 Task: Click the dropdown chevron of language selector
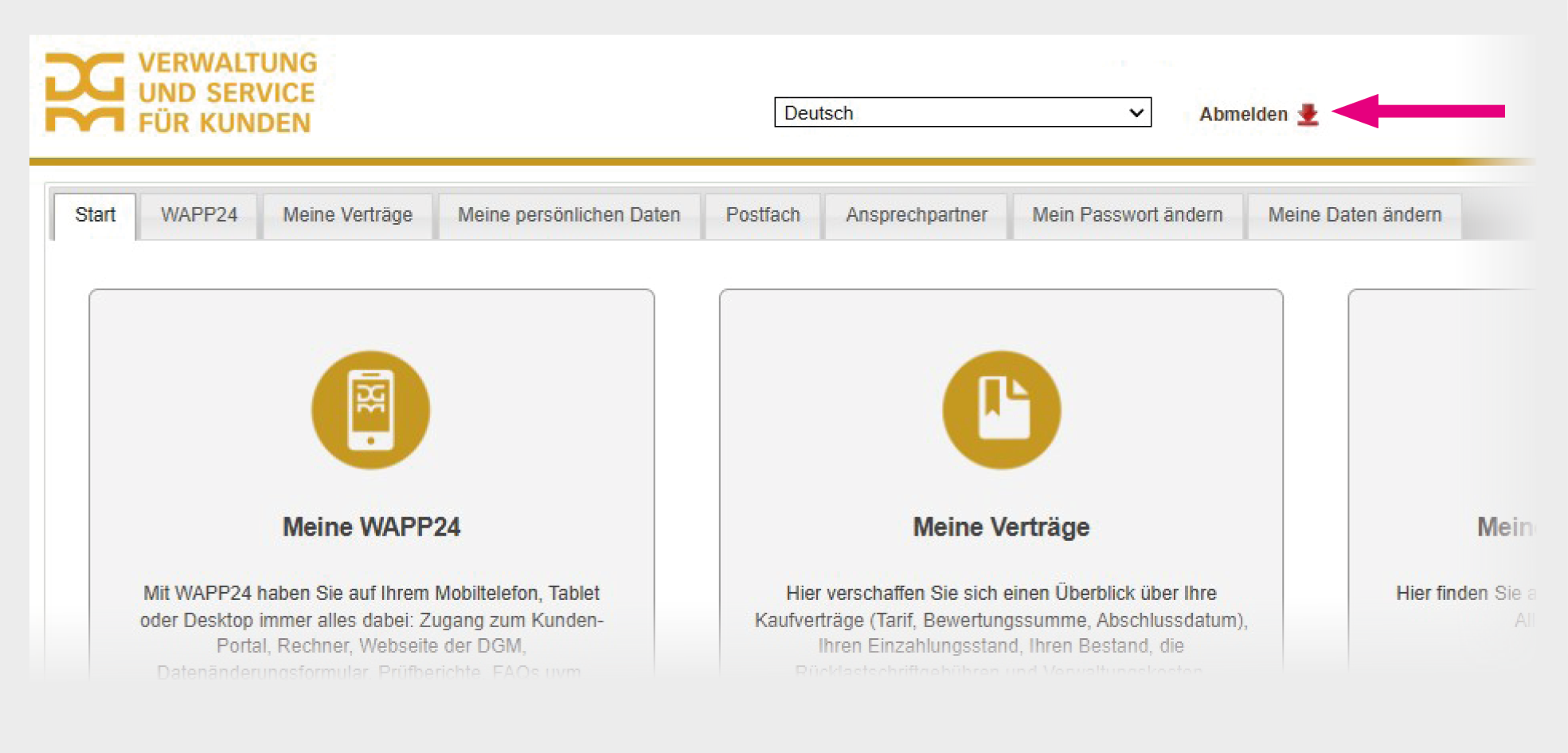click(x=1136, y=112)
